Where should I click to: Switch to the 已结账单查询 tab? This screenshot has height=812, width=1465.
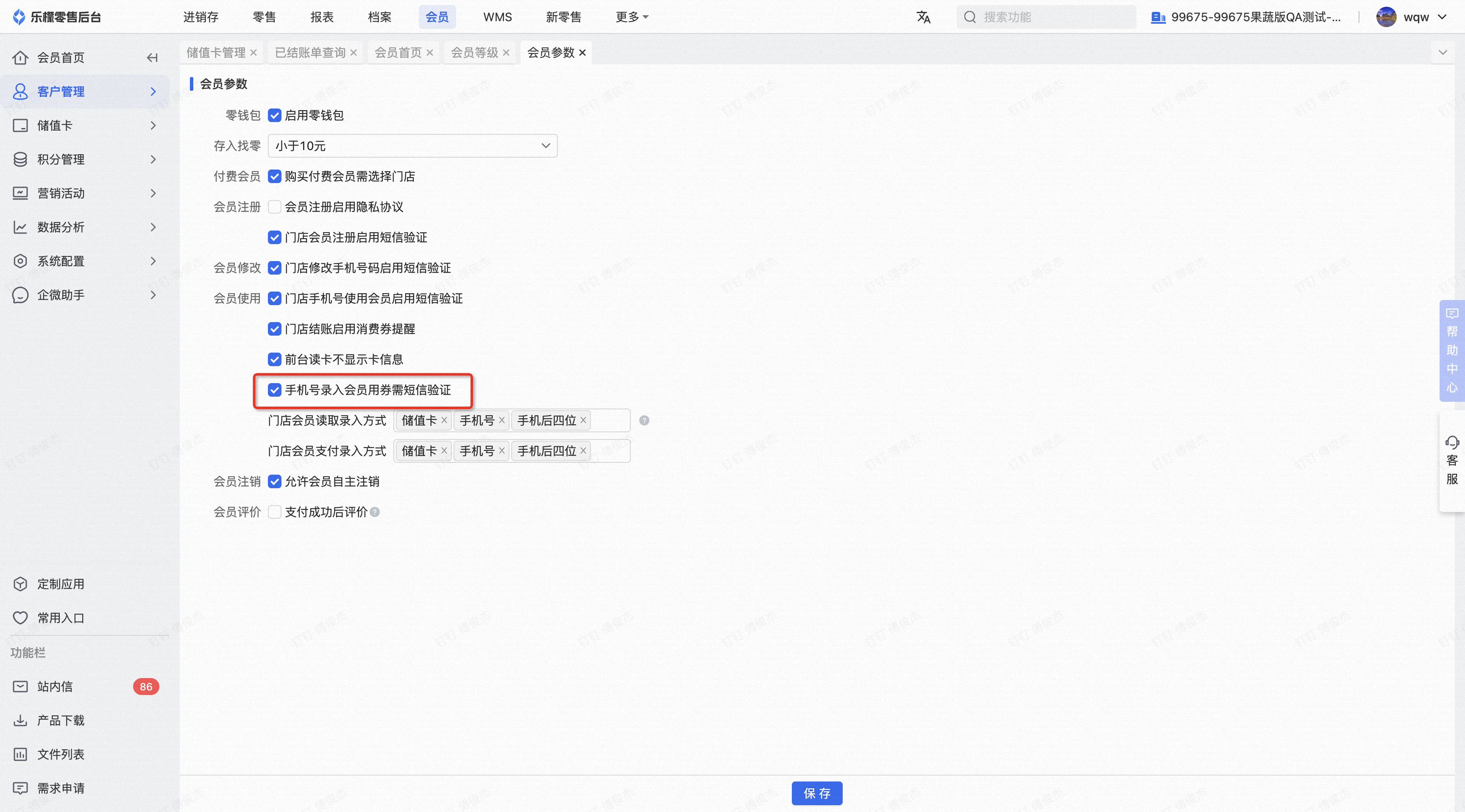click(310, 53)
